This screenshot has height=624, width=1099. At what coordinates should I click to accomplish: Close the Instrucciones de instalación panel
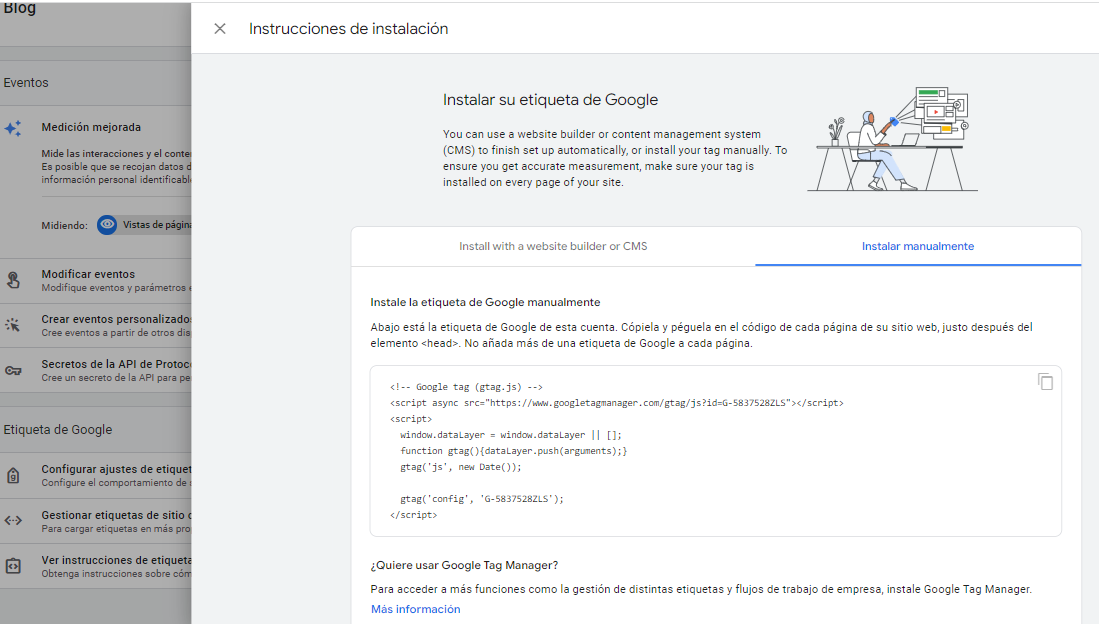click(219, 29)
